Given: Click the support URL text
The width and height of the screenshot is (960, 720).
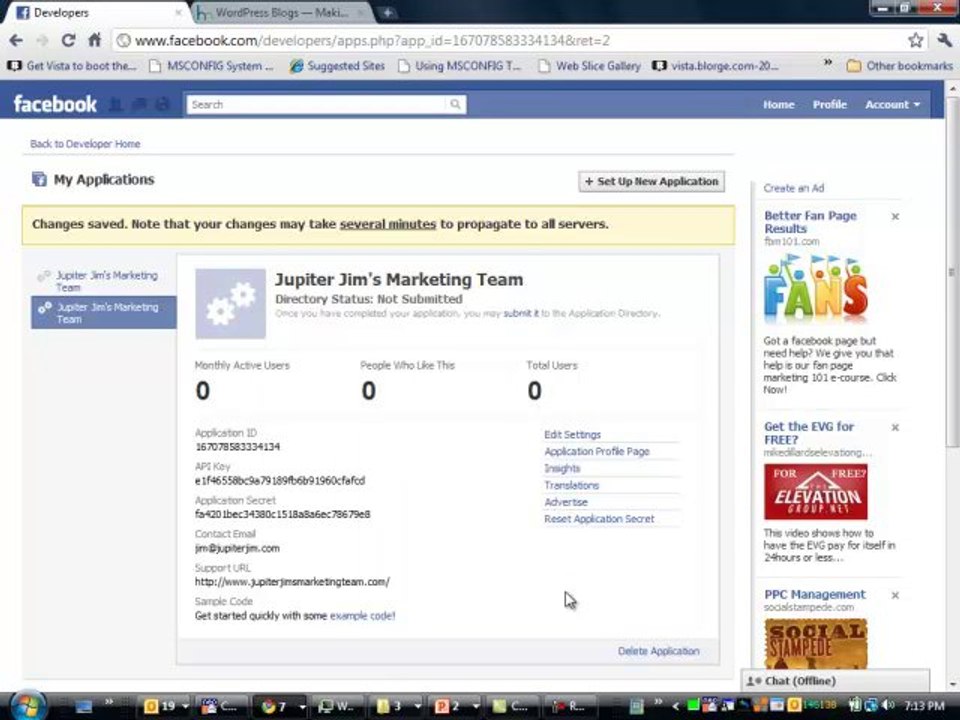Looking at the screenshot, I should (x=292, y=582).
